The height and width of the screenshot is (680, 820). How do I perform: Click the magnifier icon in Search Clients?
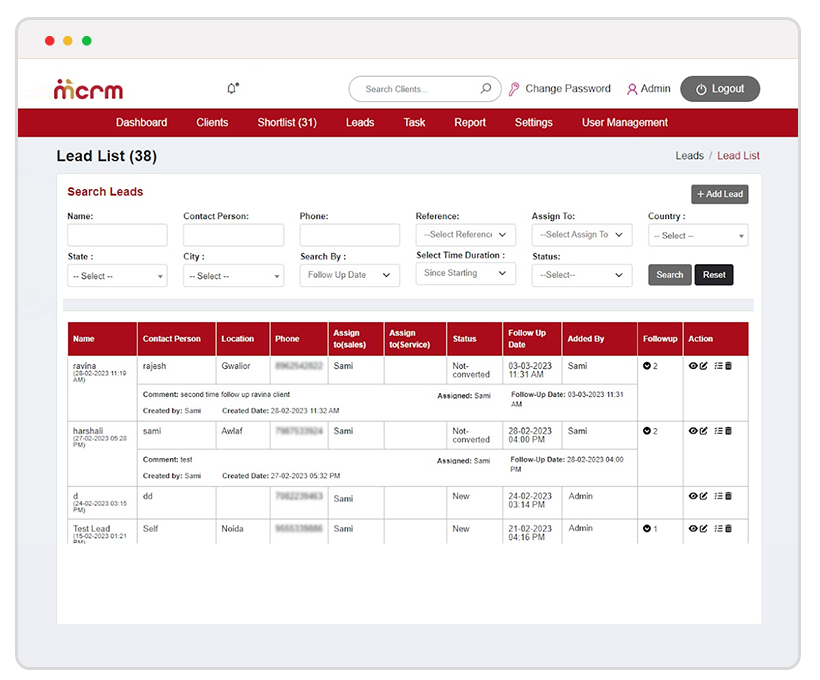(x=486, y=89)
